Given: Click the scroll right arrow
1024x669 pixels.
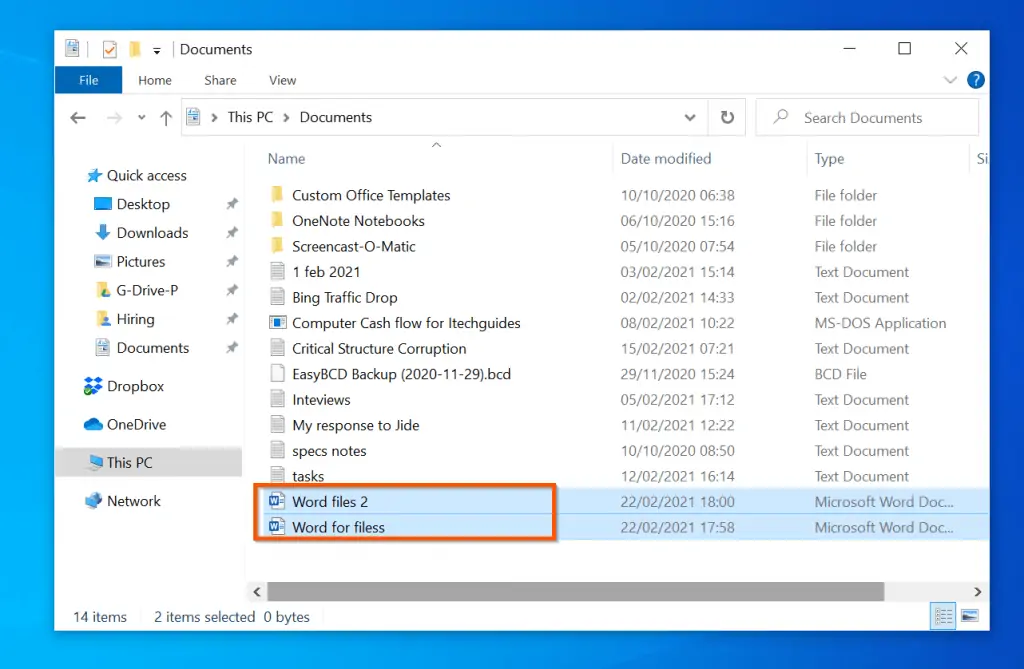Looking at the screenshot, I should 977,591.
